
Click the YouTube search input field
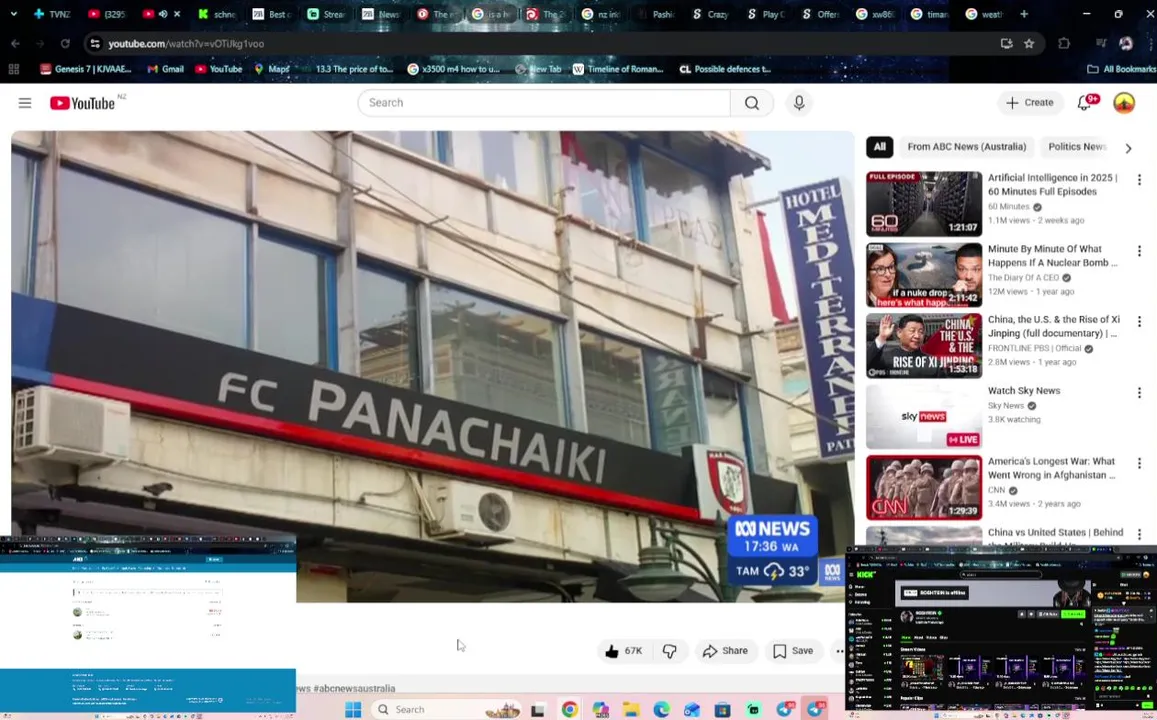(545, 103)
